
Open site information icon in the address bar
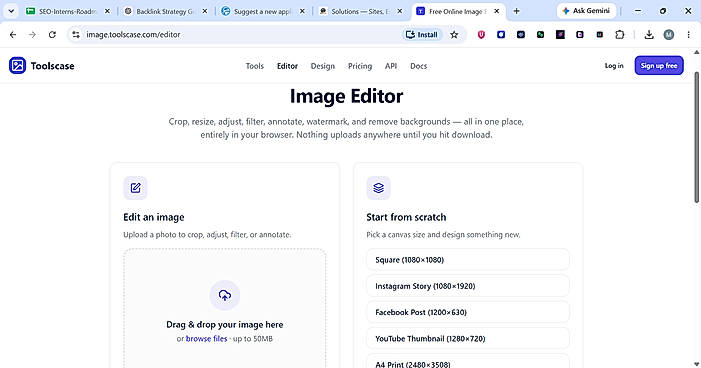pyautogui.click(x=76, y=34)
